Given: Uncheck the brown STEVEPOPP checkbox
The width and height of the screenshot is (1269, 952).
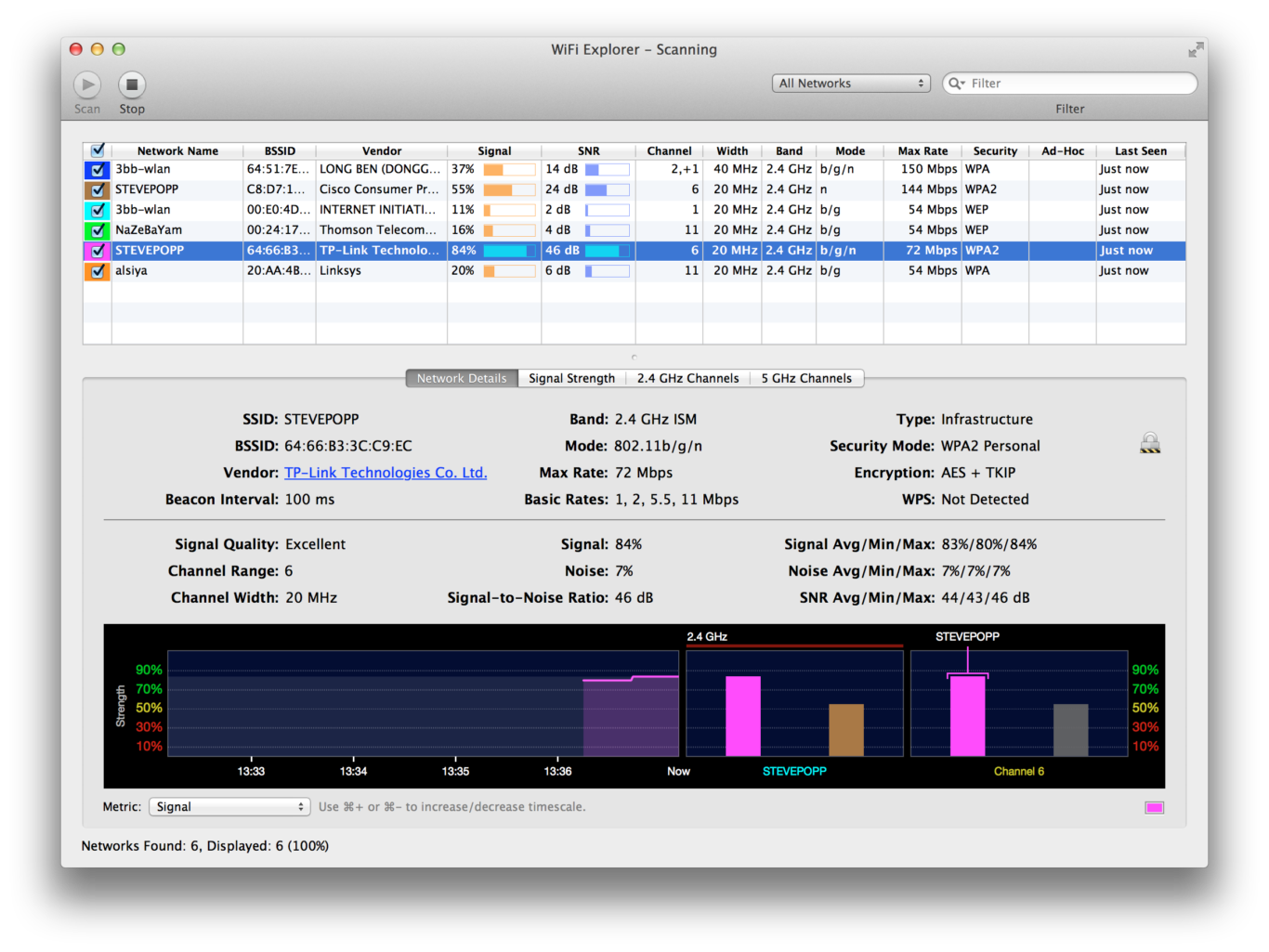Looking at the screenshot, I should point(98,189).
